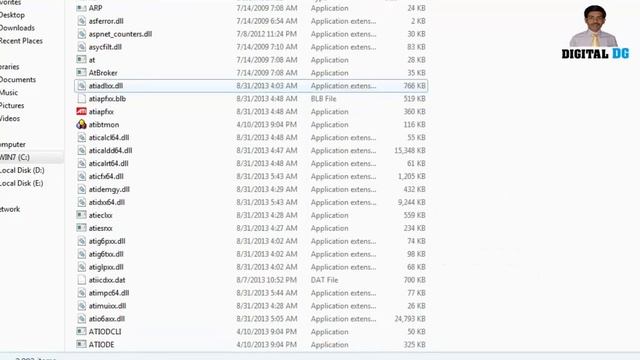This screenshot has height=360, width=640.
Task: Select file name atibtmon
Action: click(x=104, y=124)
